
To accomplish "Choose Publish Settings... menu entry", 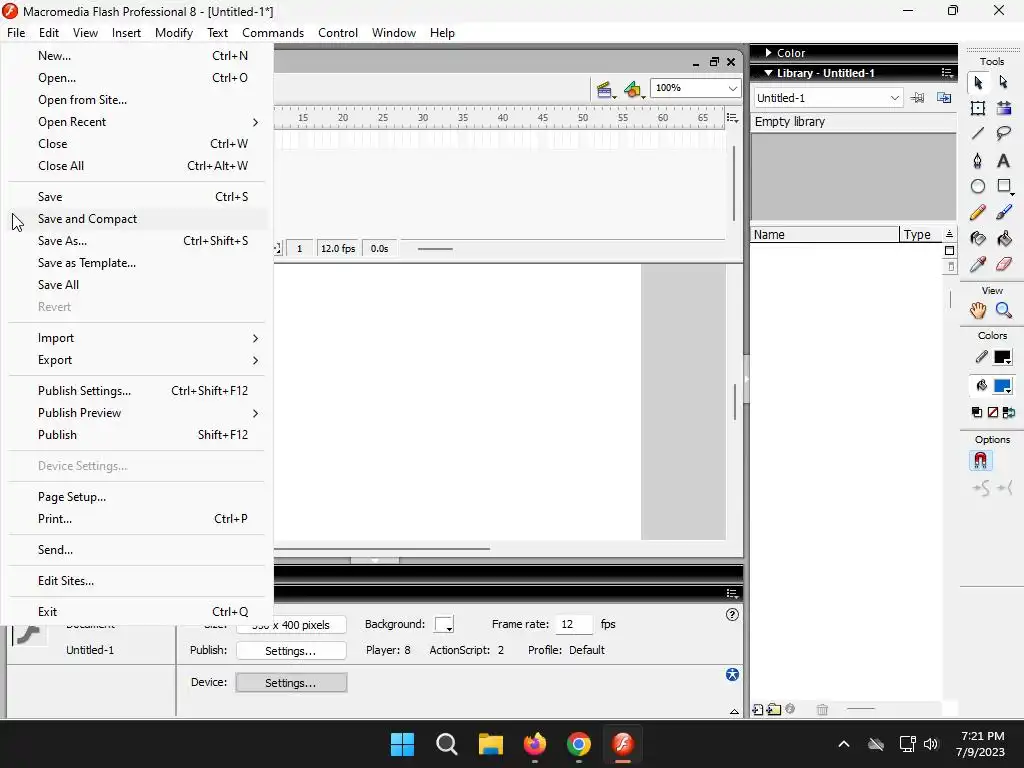I will [137, 391].
